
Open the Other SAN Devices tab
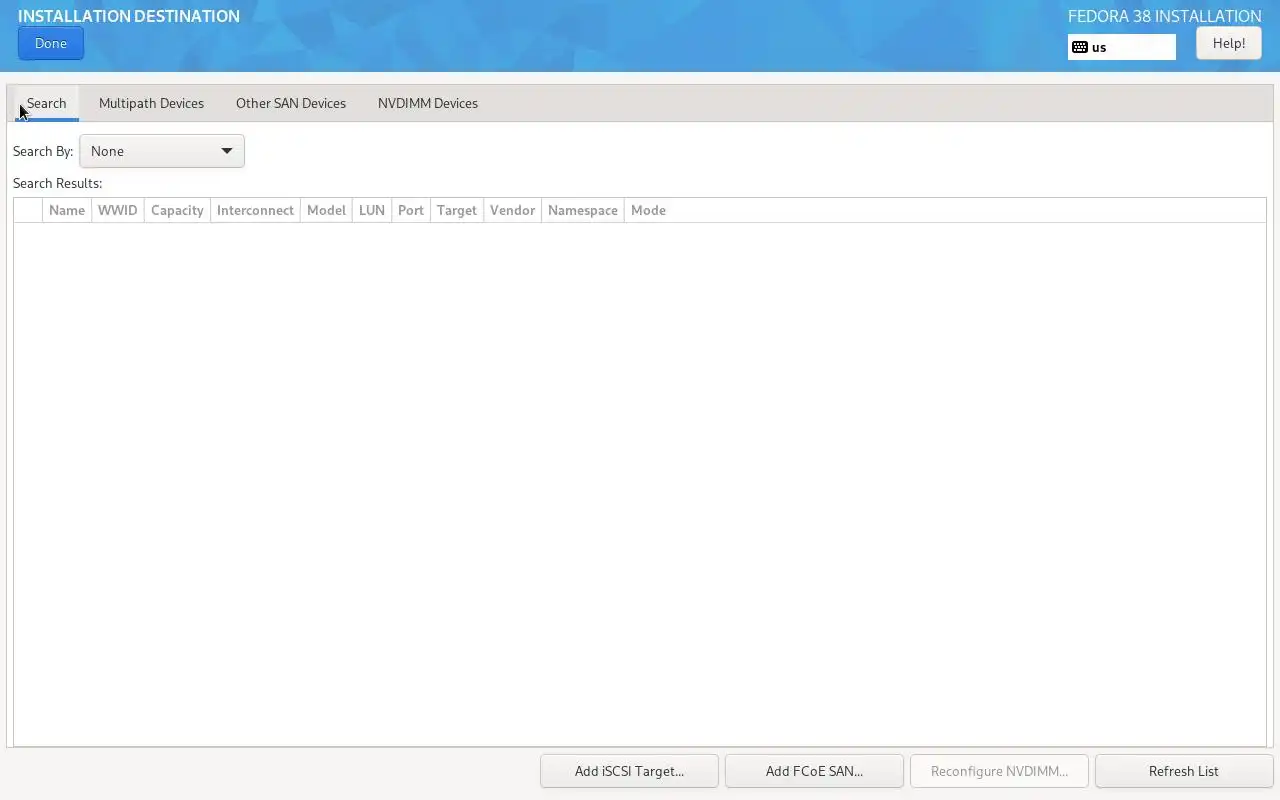coord(291,103)
